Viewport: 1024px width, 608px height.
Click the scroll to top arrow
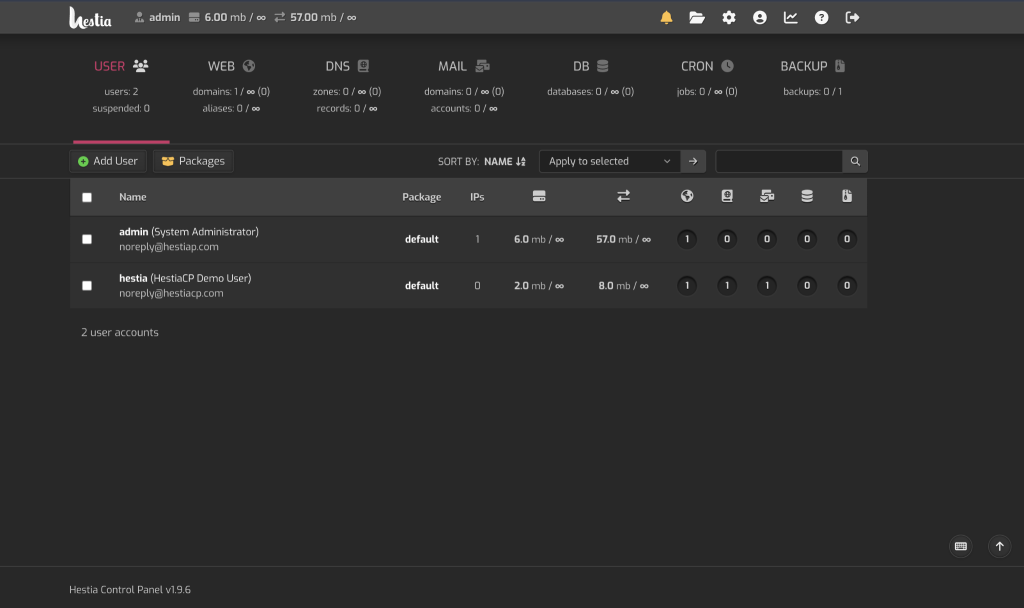click(x=999, y=546)
